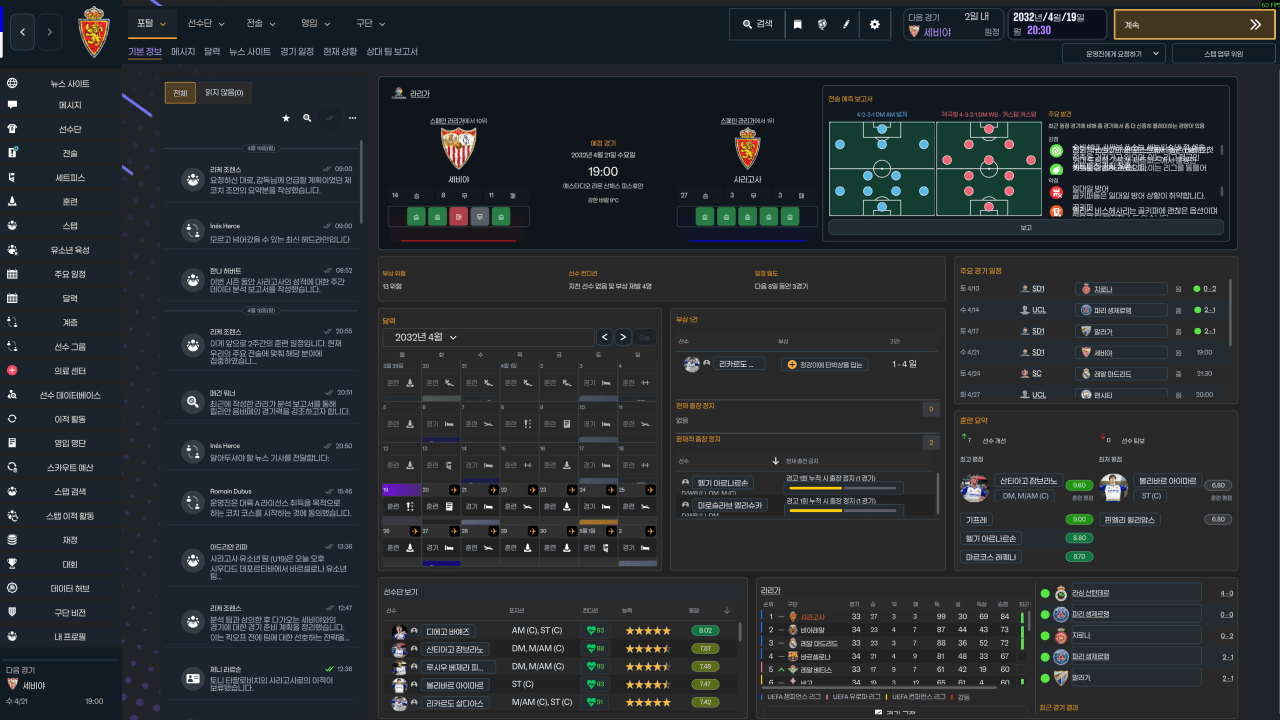Click red cross icon beside 의료 센터
This screenshot has height=720, width=1280.
point(12,370)
